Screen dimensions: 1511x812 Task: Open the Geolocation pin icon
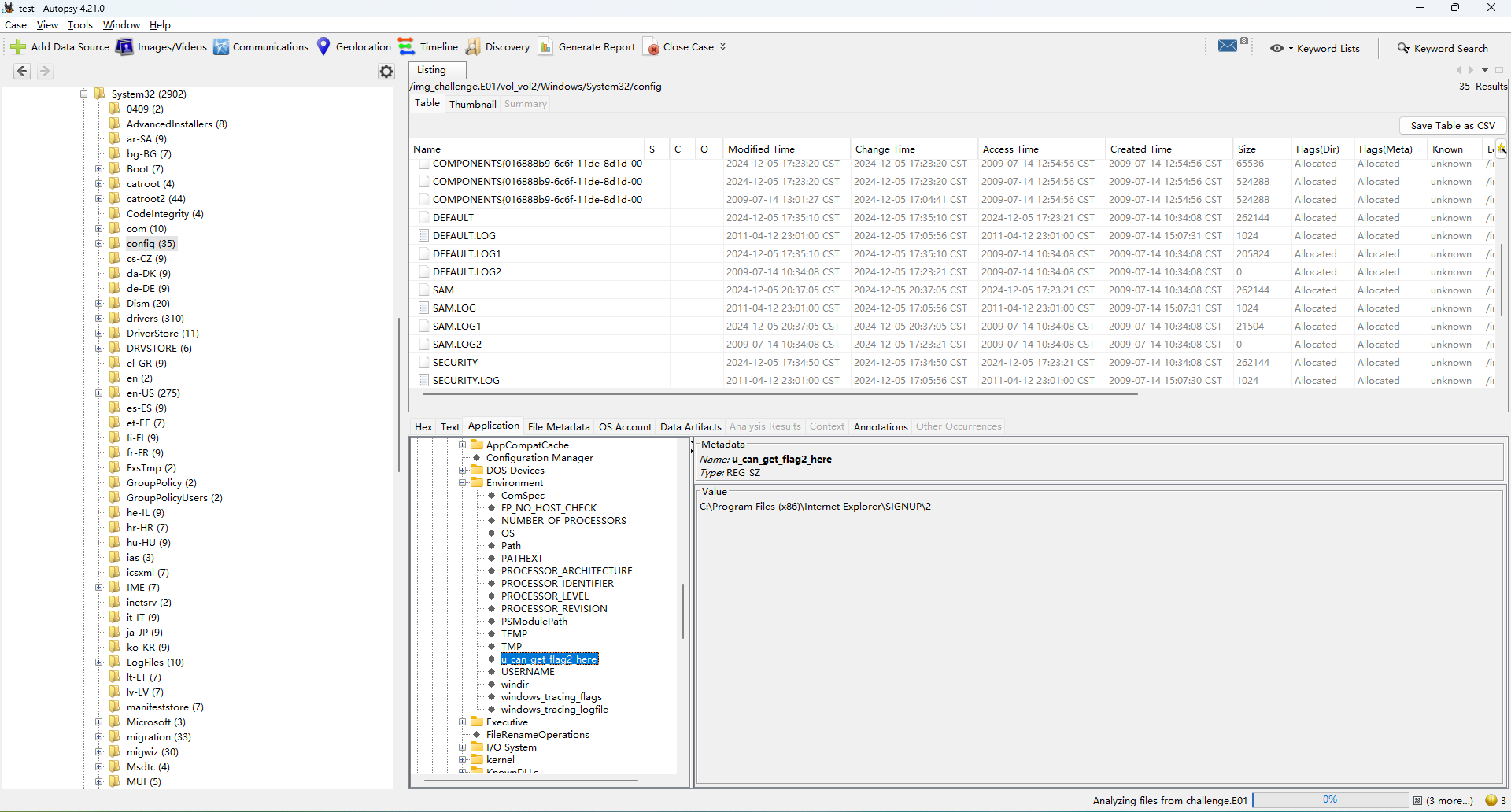click(323, 47)
